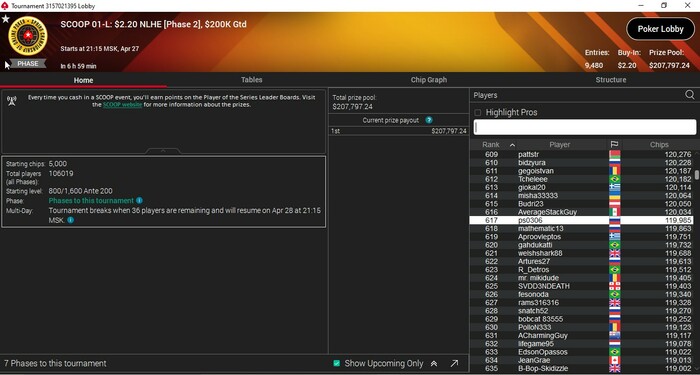Screen dimensions: 700x375
Task: Select player mathematic13 row
Action: tap(581, 229)
